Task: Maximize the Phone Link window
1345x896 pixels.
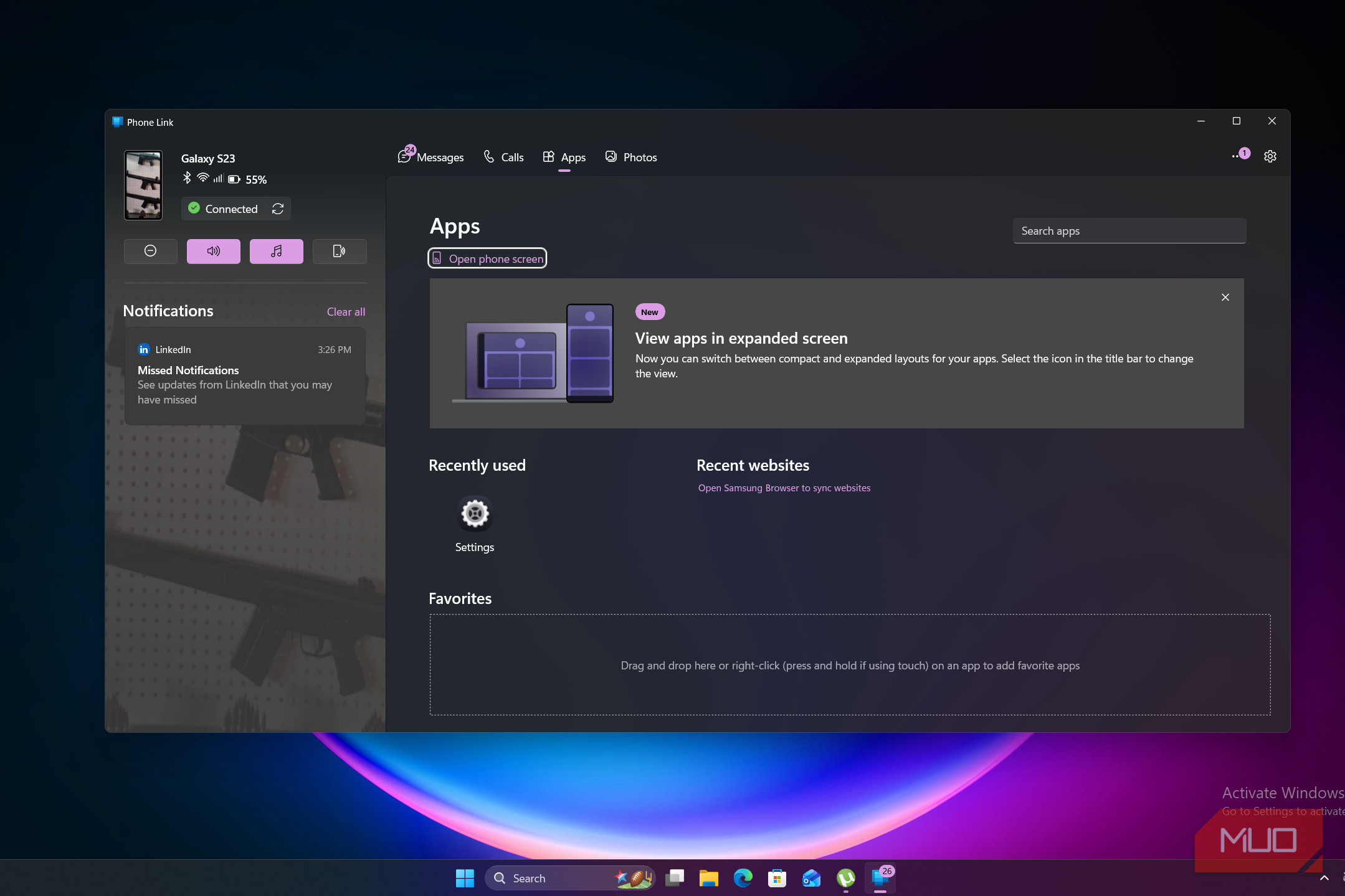Action: [x=1237, y=121]
